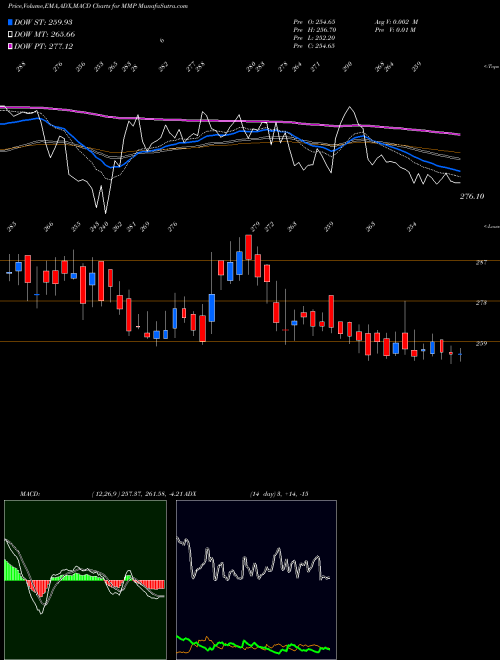500x660 pixels.
Task: Open the green MACD indicator chart panel
Action: 85,580
